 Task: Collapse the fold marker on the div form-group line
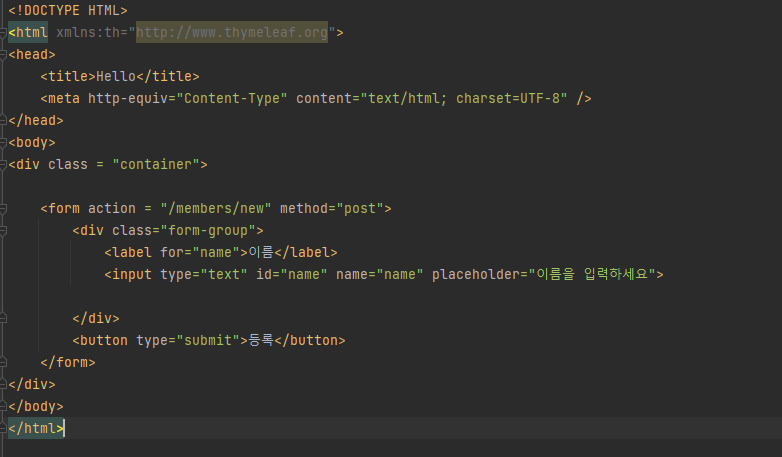pos(2,230)
